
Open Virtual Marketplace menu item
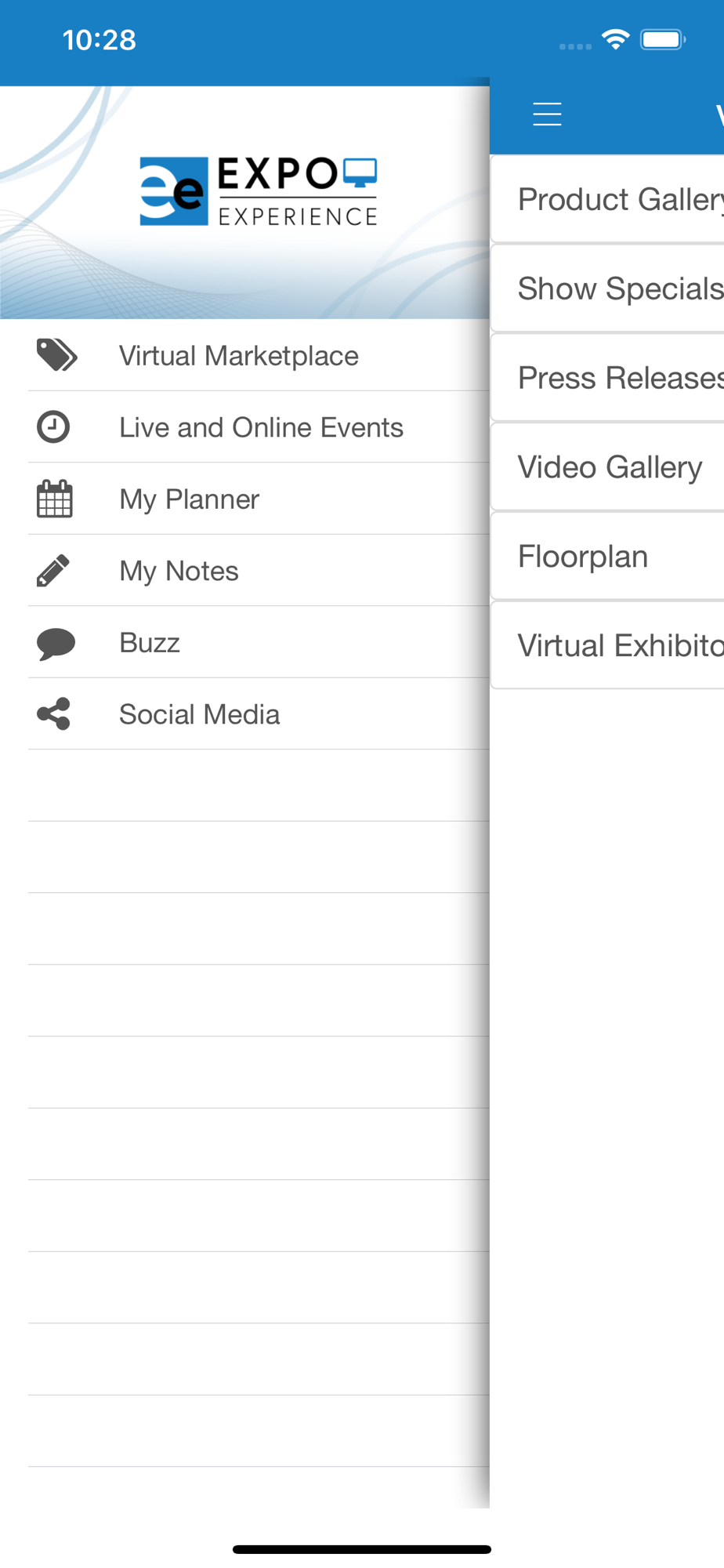(x=259, y=355)
